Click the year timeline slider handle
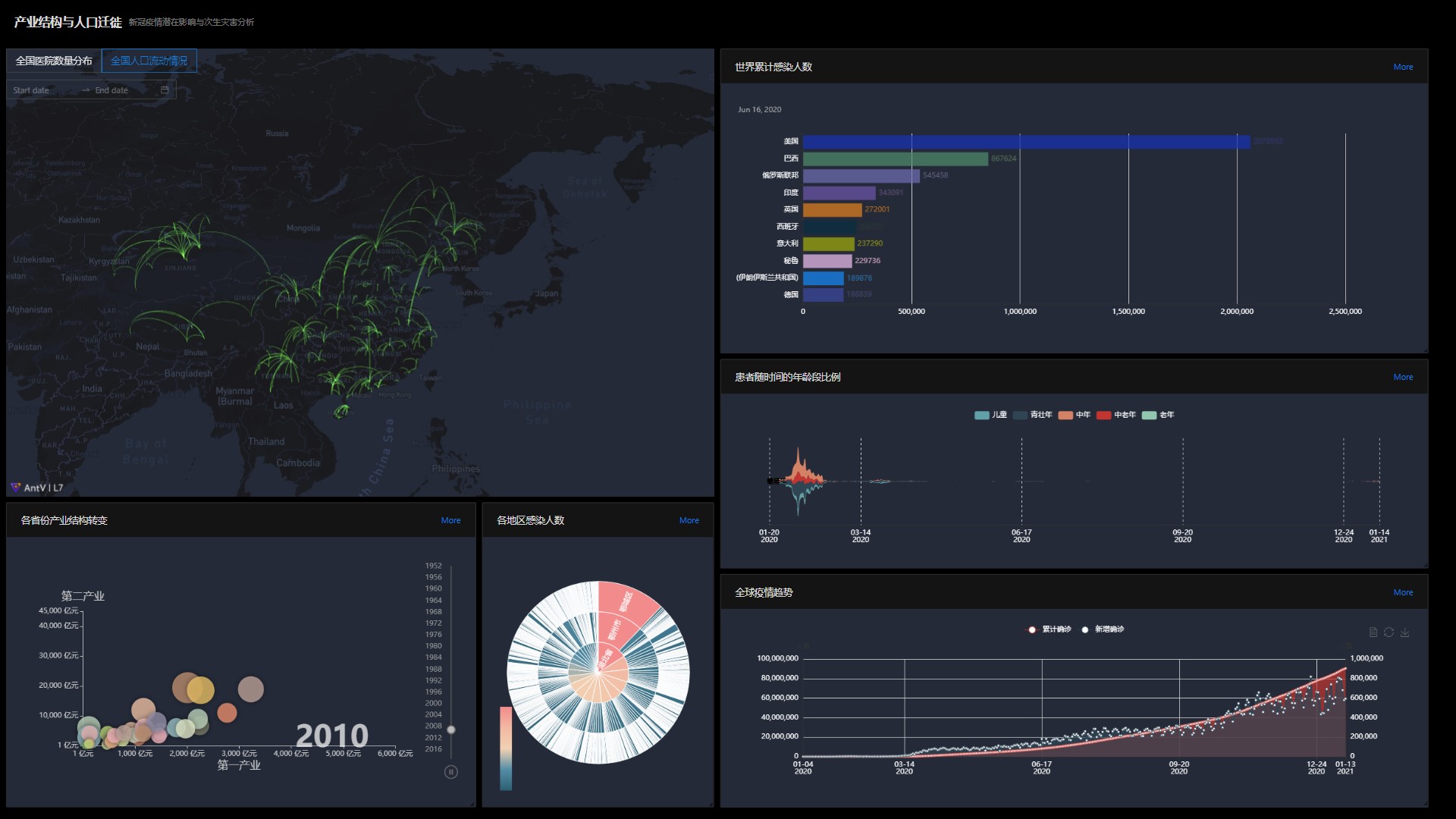1456x819 pixels. point(451,730)
